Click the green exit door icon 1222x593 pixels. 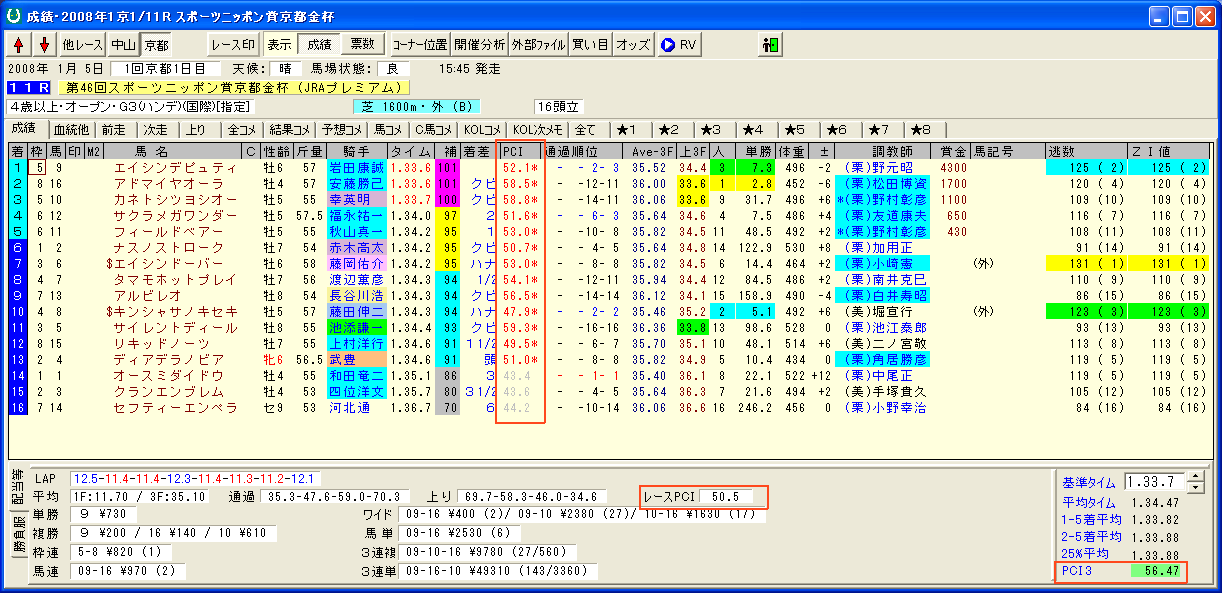770,45
